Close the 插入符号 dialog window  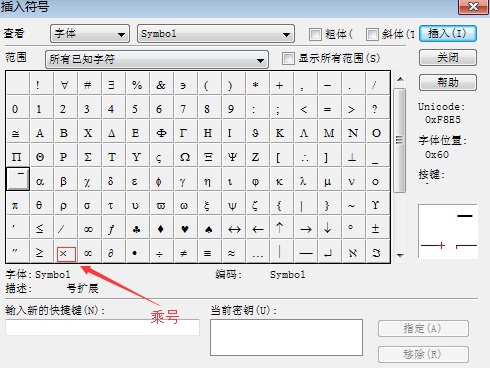click(473, 6)
